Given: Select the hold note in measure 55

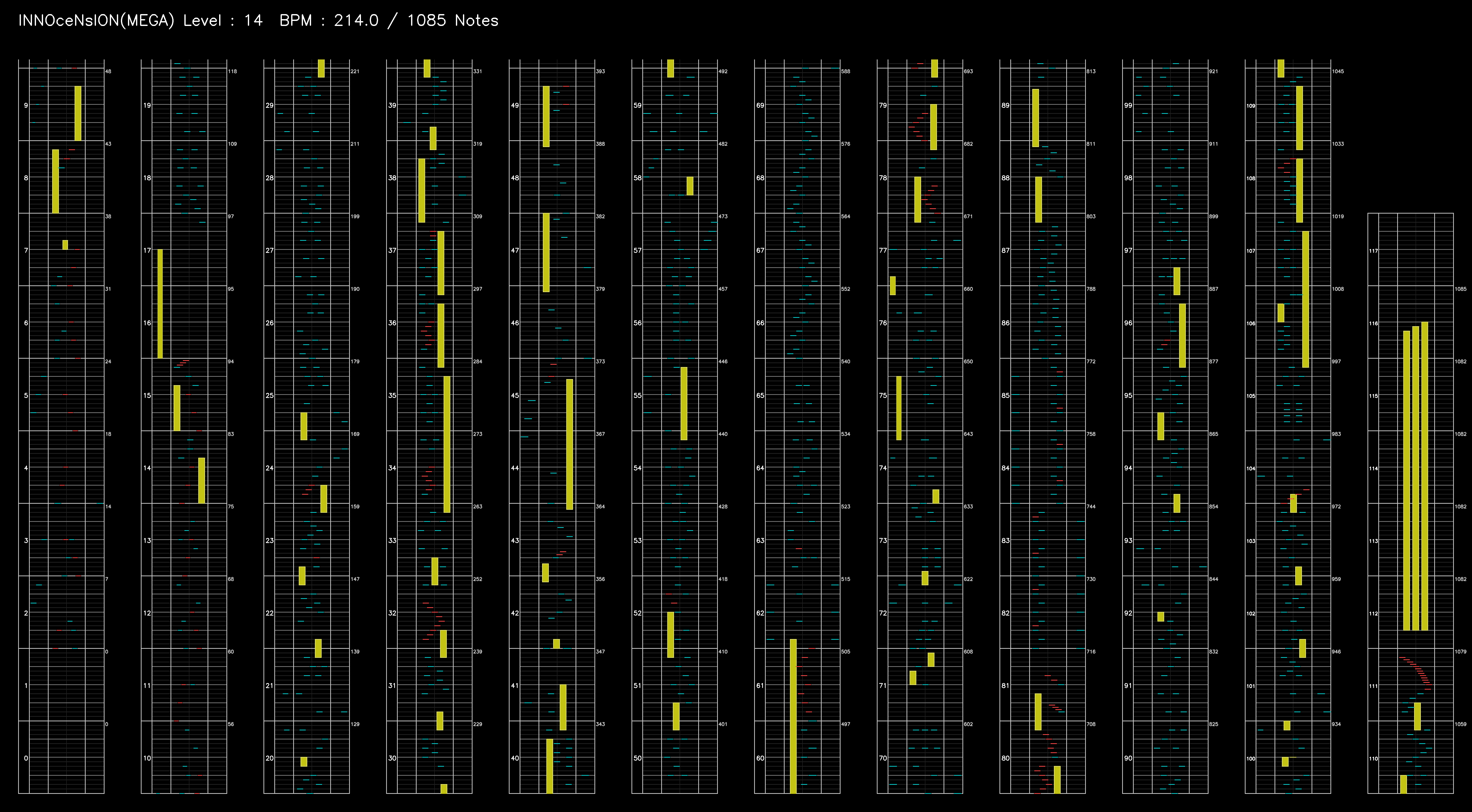Looking at the screenshot, I should point(684,403).
